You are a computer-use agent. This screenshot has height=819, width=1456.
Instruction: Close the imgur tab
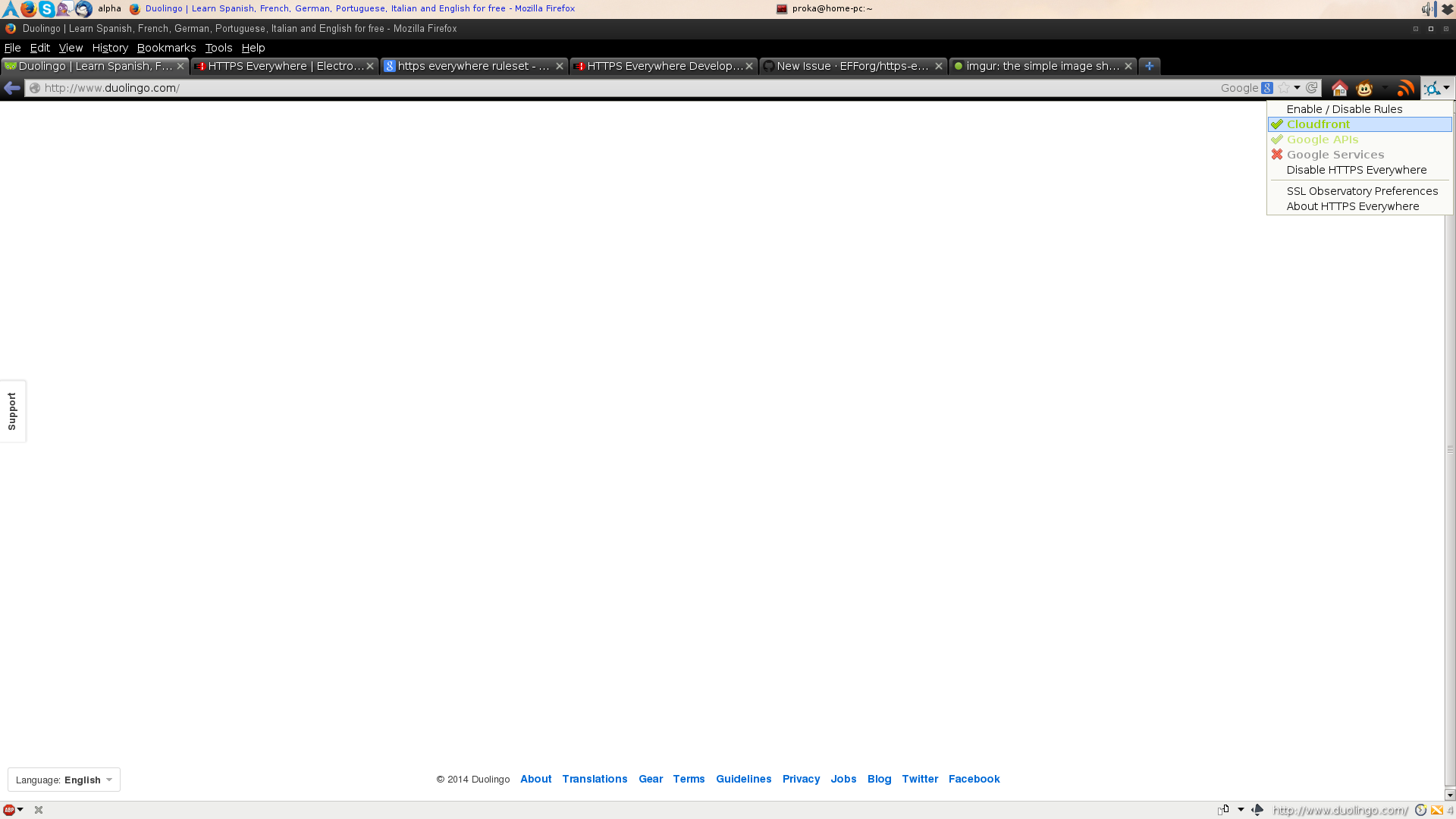(x=1128, y=66)
